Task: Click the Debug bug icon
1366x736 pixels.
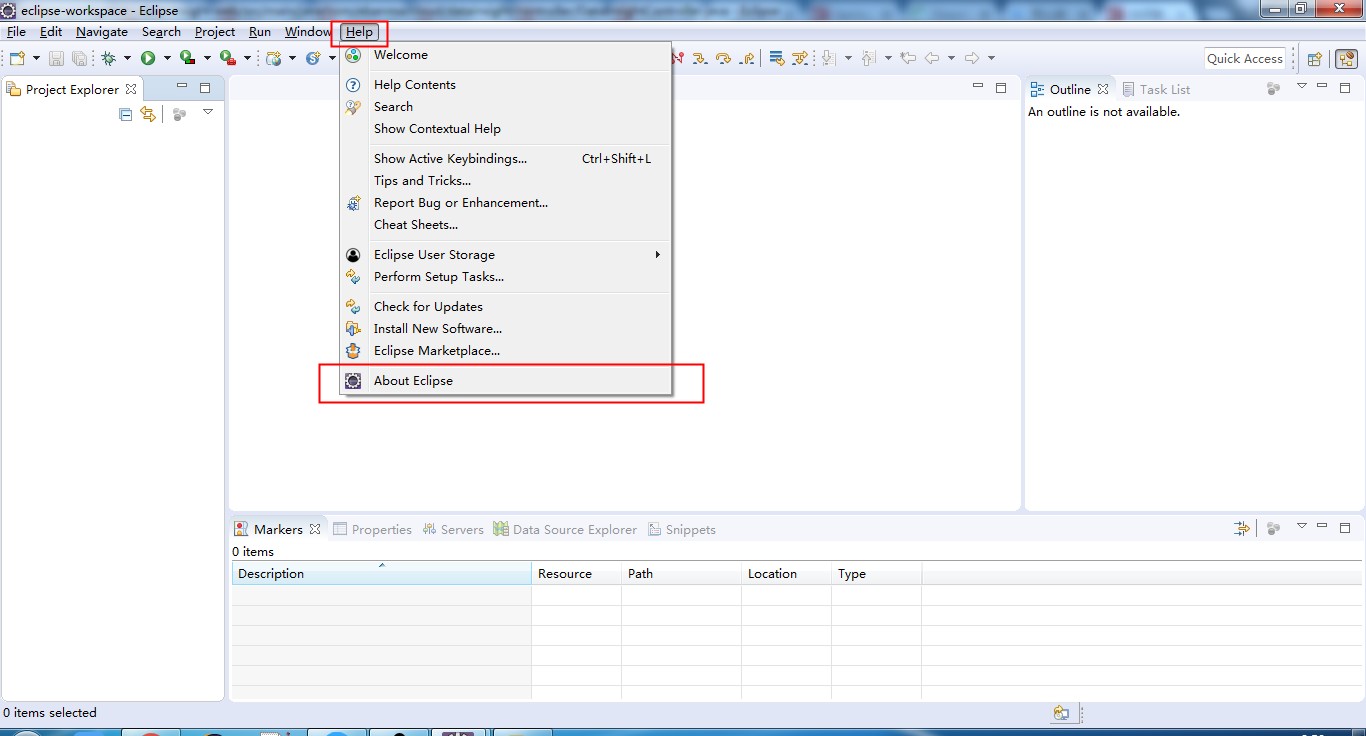Action: pos(108,58)
